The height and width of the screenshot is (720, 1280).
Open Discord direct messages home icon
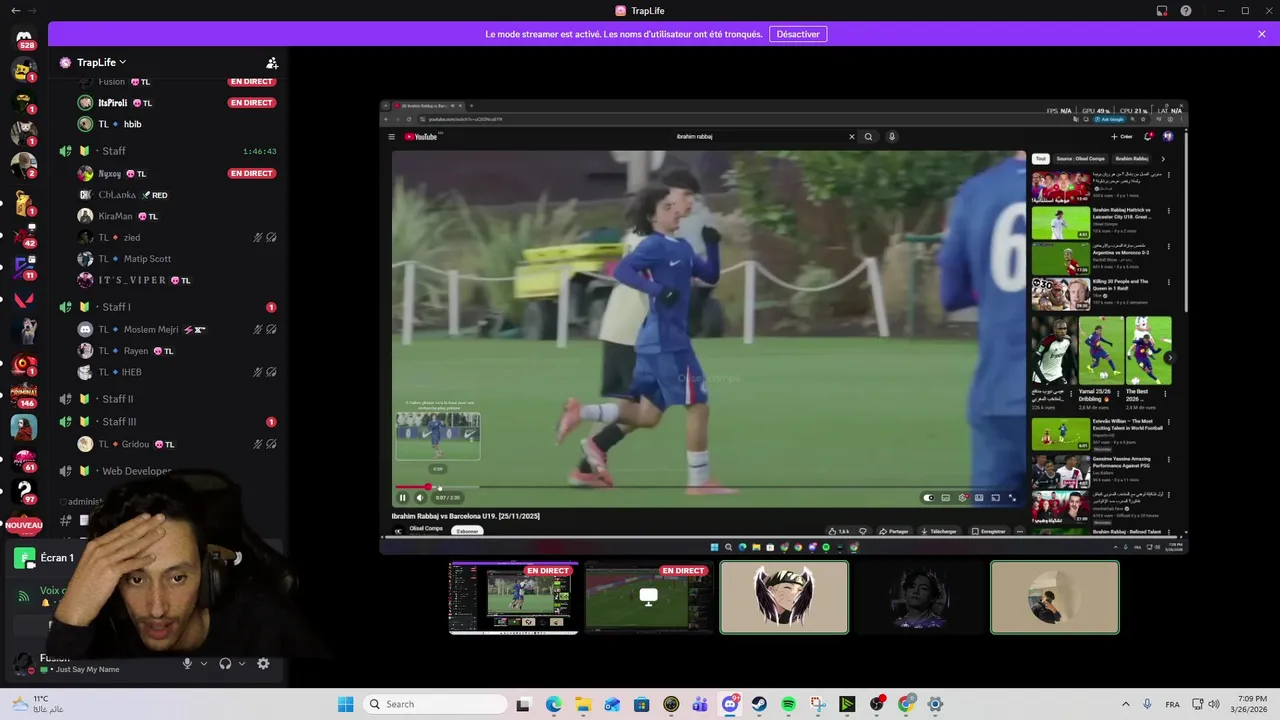coord(24,36)
